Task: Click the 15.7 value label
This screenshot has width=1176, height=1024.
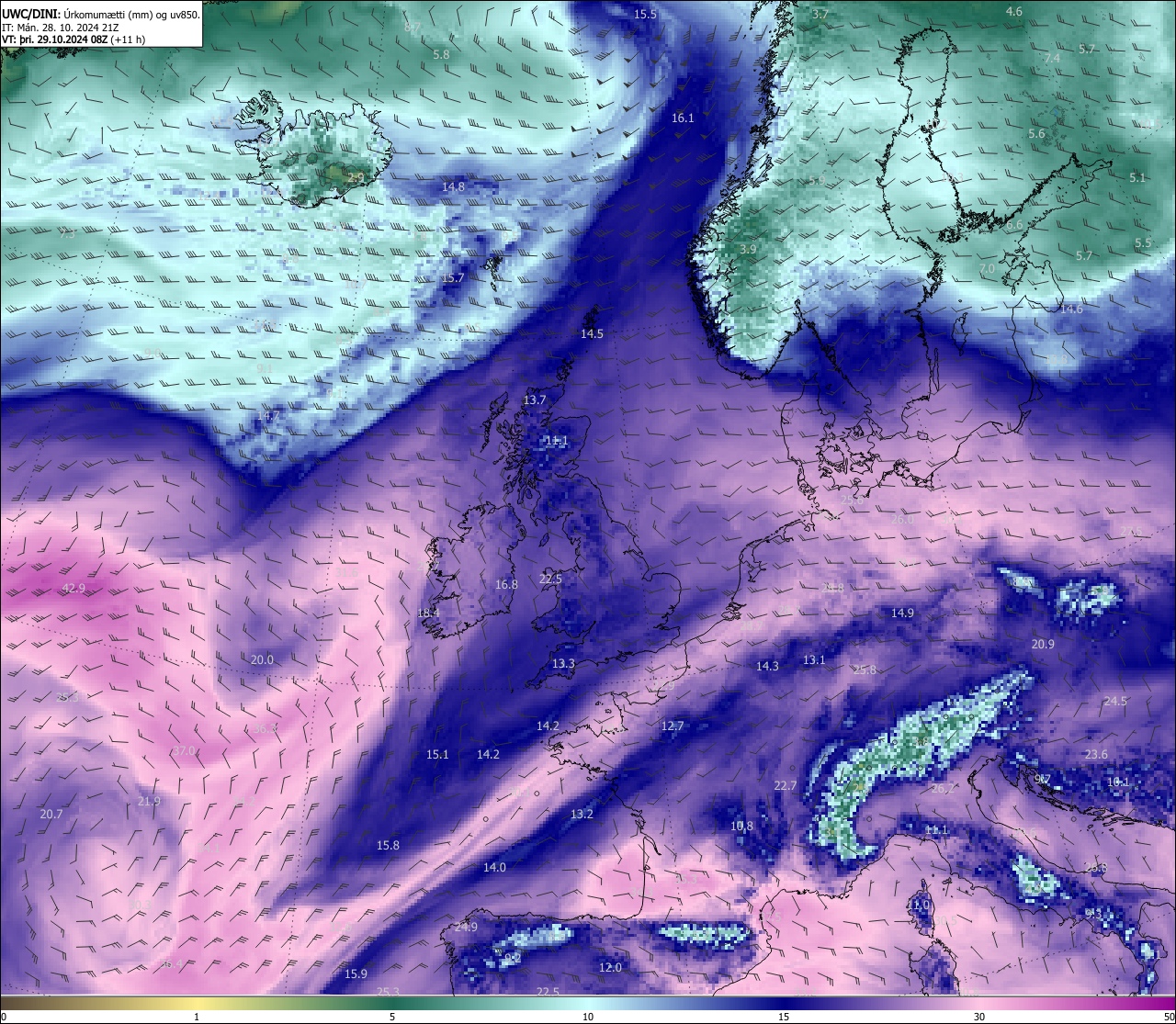Action: [452, 278]
